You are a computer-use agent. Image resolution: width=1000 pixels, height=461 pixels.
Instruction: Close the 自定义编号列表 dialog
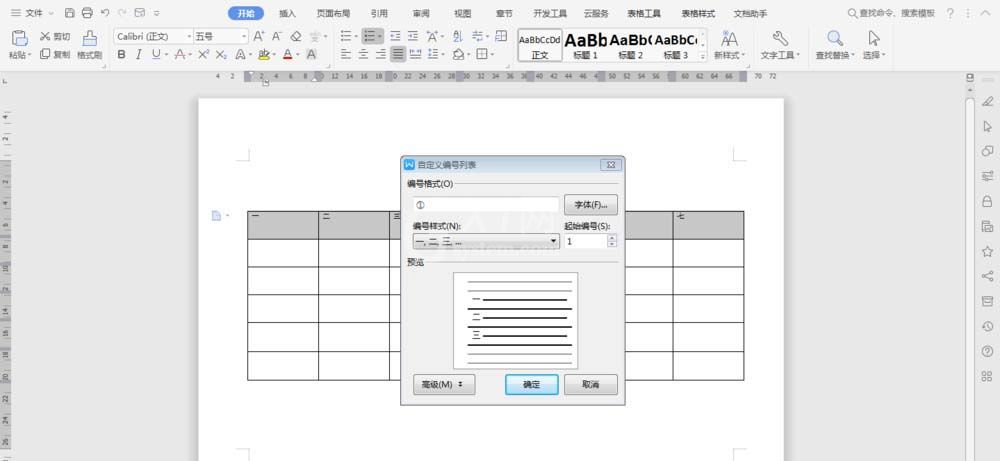(610, 165)
